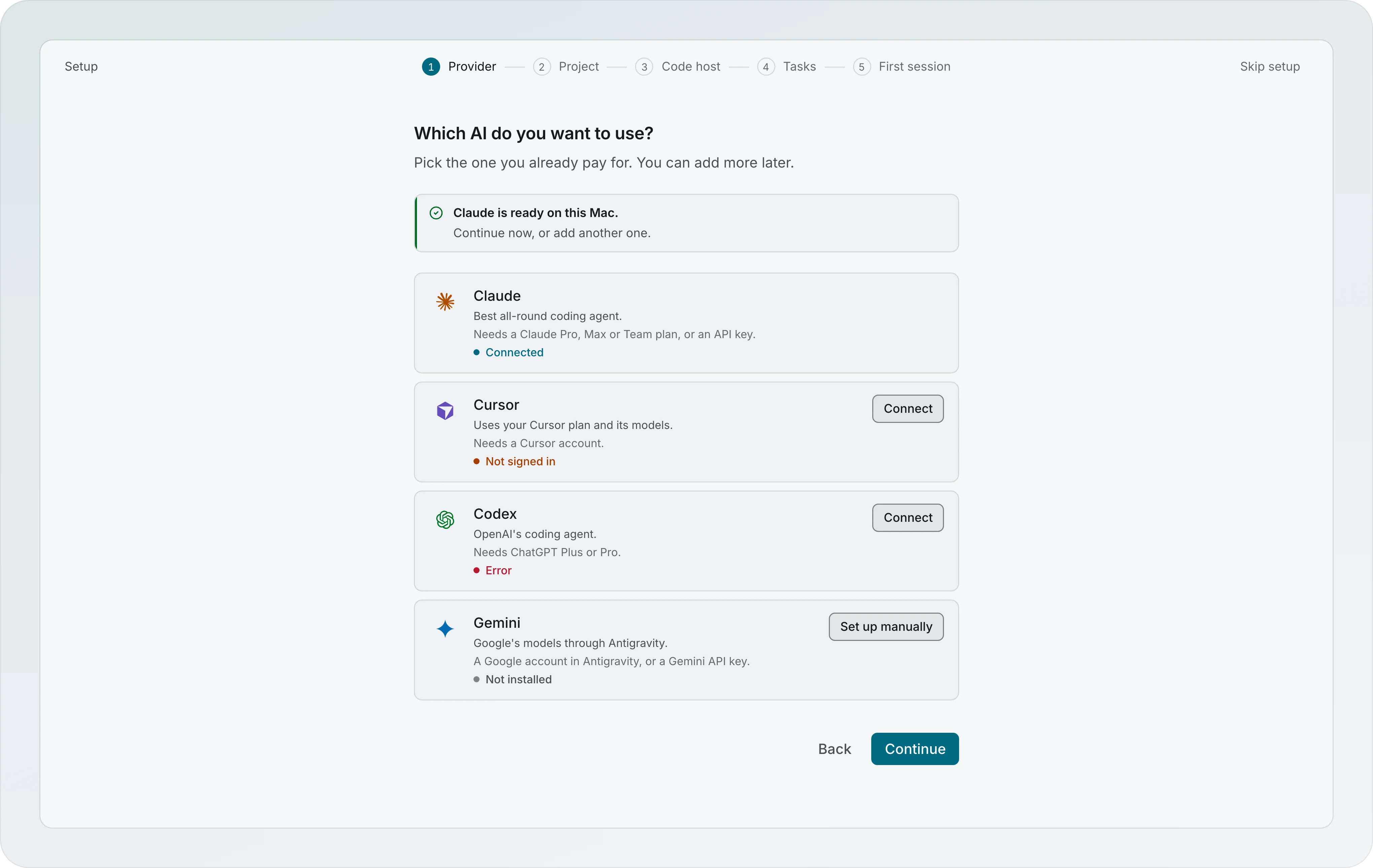This screenshot has width=1373, height=868.
Task: Click the Gemini sparkle star icon
Action: [x=445, y=629]
